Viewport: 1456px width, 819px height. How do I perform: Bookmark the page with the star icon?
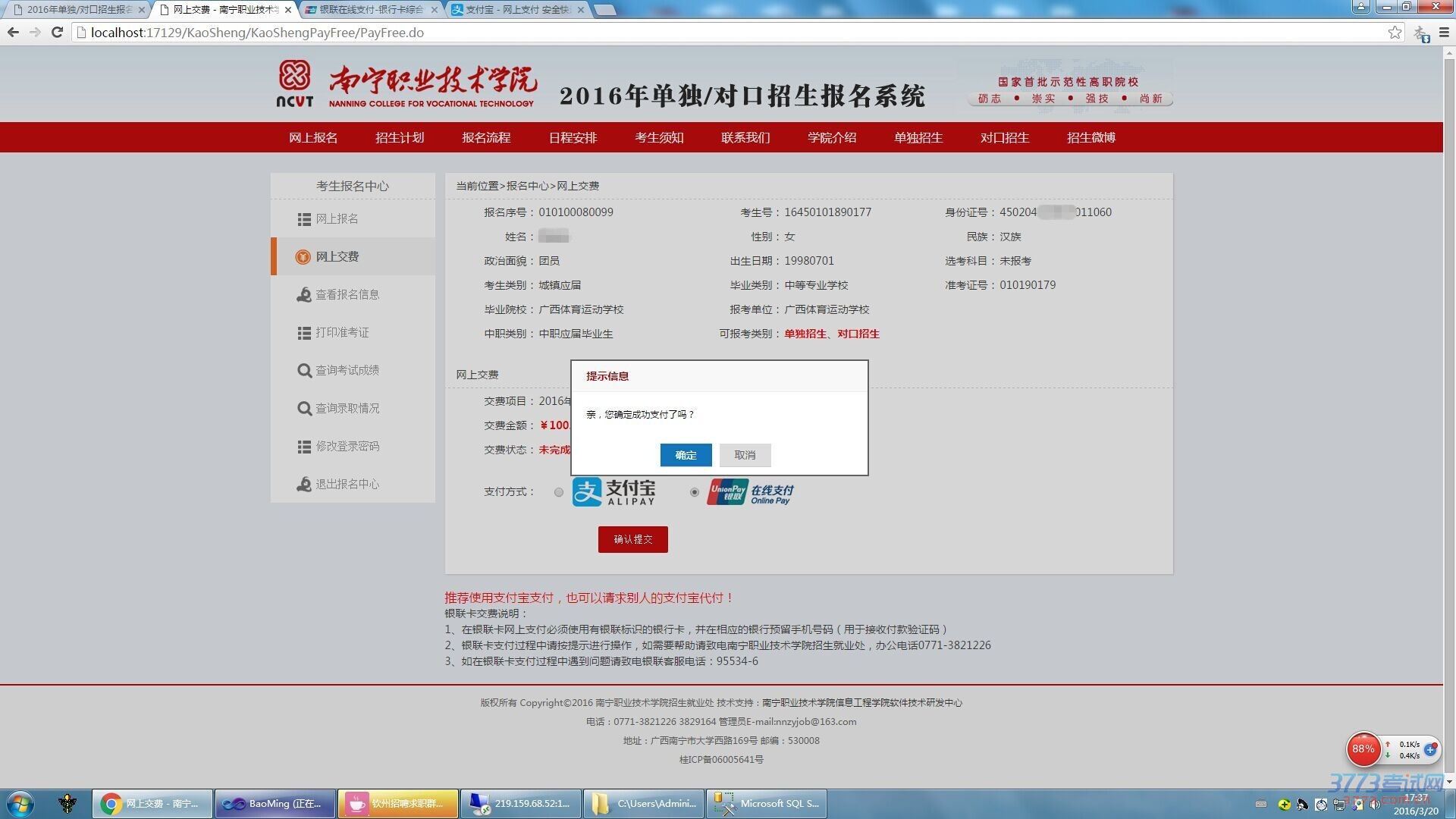(x=1395, y=33)
